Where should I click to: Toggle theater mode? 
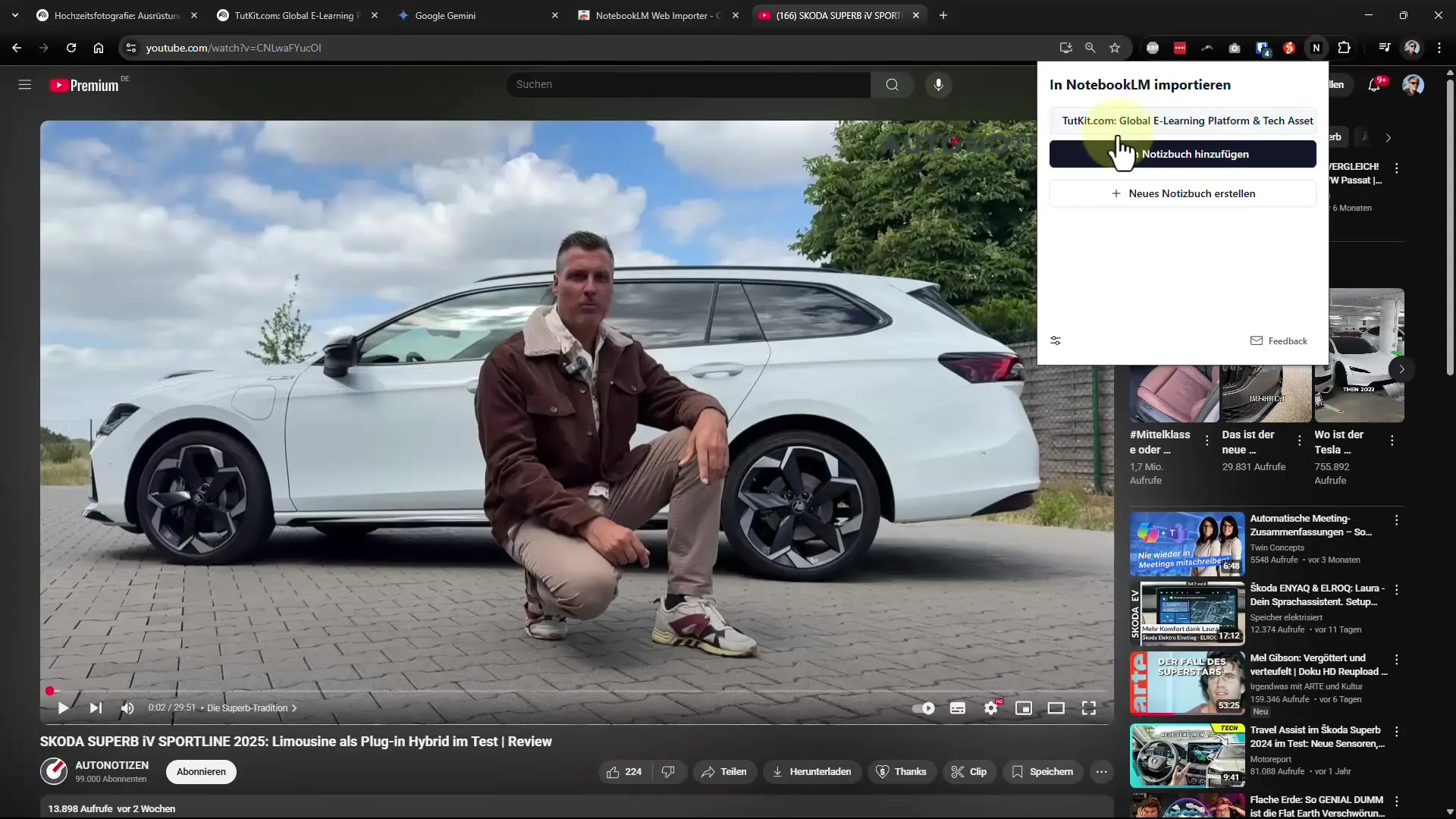pos(1056,708)
